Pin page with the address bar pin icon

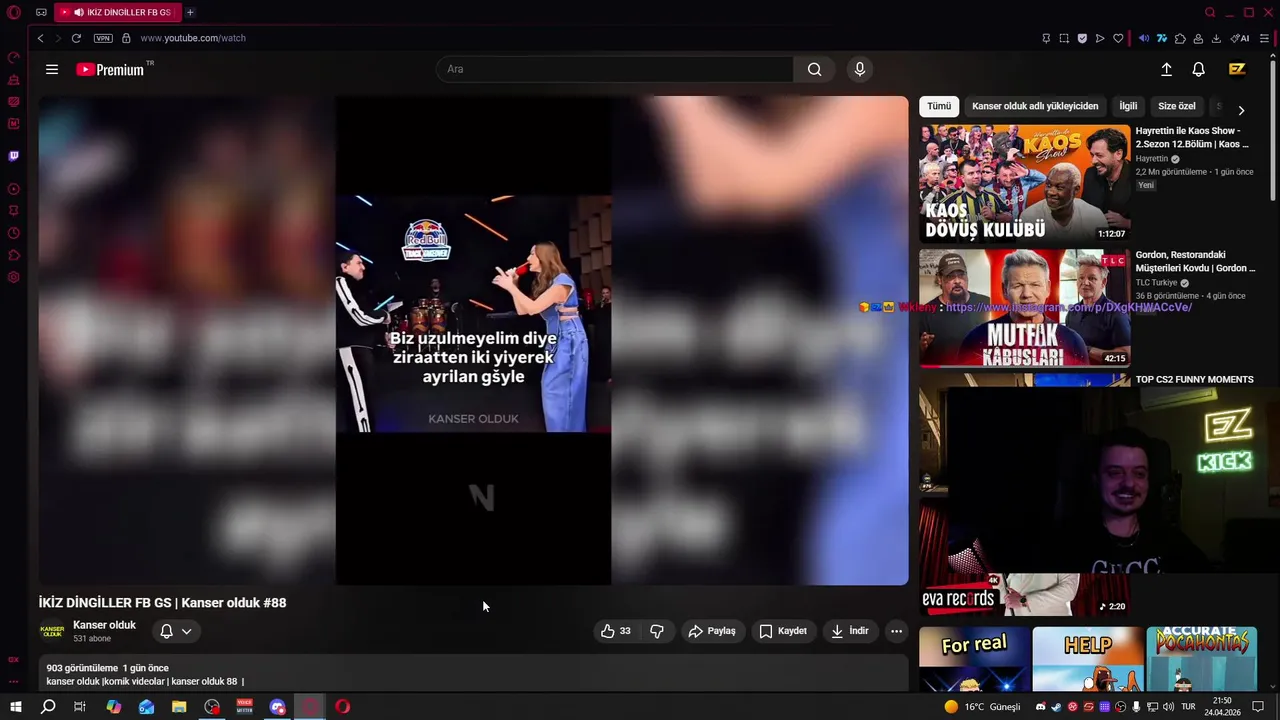(x=1046, y=38)
